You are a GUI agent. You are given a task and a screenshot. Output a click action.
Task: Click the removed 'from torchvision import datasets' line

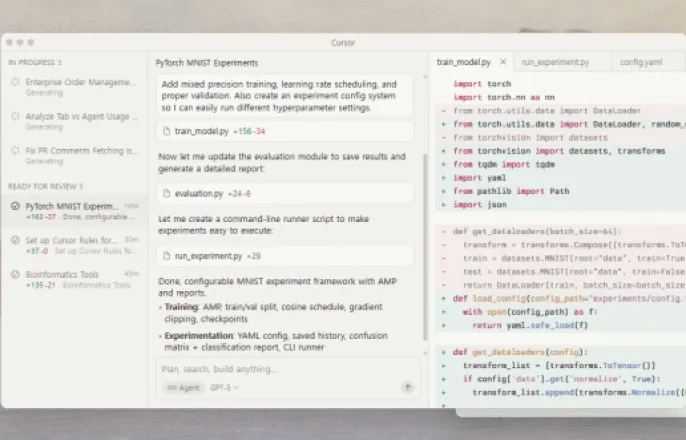(x=530, y=138)
